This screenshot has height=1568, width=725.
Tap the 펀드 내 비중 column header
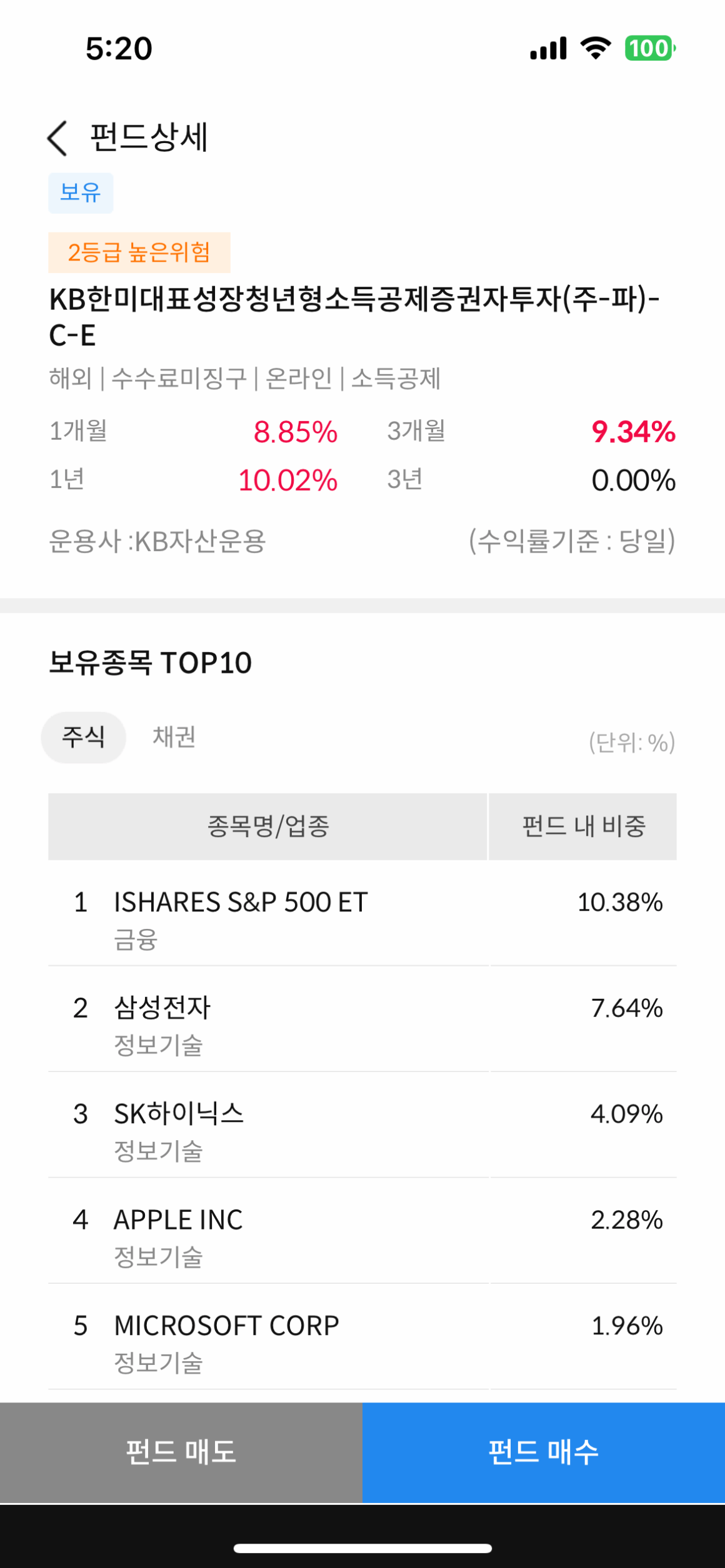point(583,826)
